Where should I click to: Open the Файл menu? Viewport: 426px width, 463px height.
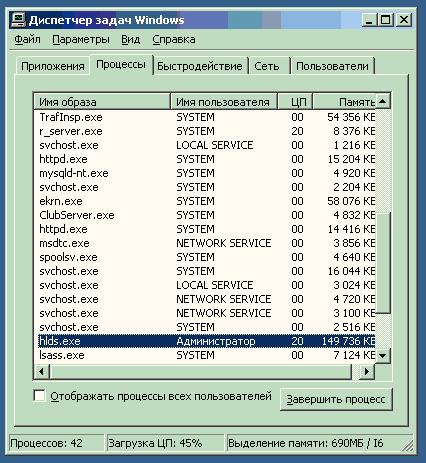(x=27, y=39)
